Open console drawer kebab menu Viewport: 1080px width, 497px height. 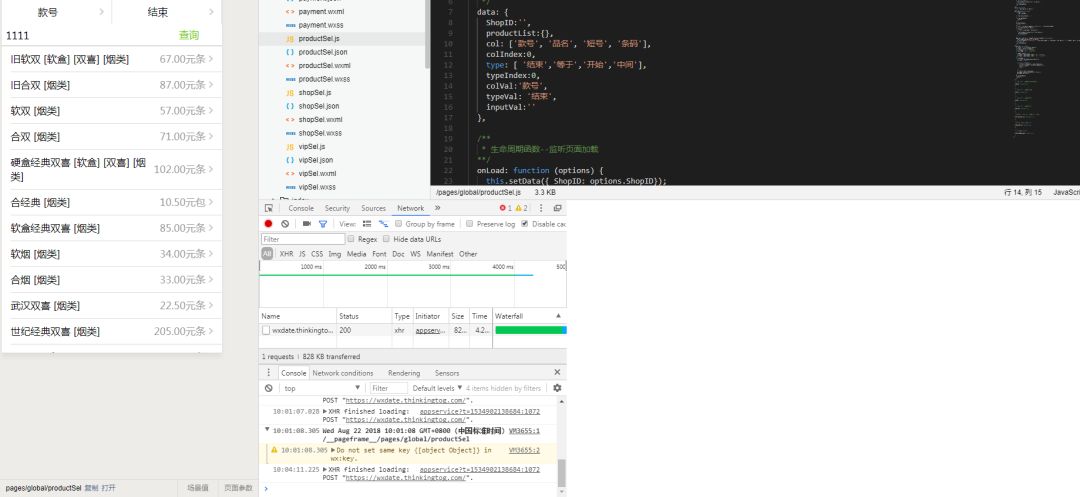(x=269, y=372)
